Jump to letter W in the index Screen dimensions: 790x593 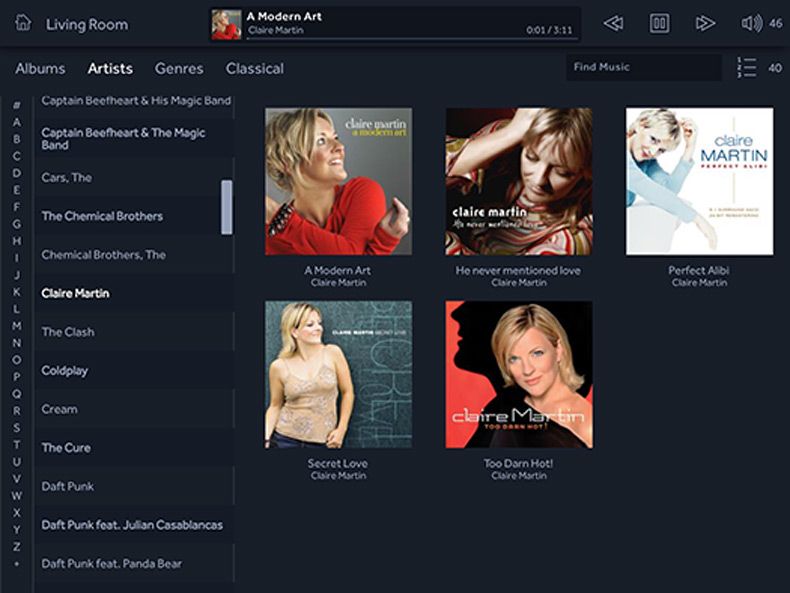(17, 496)
